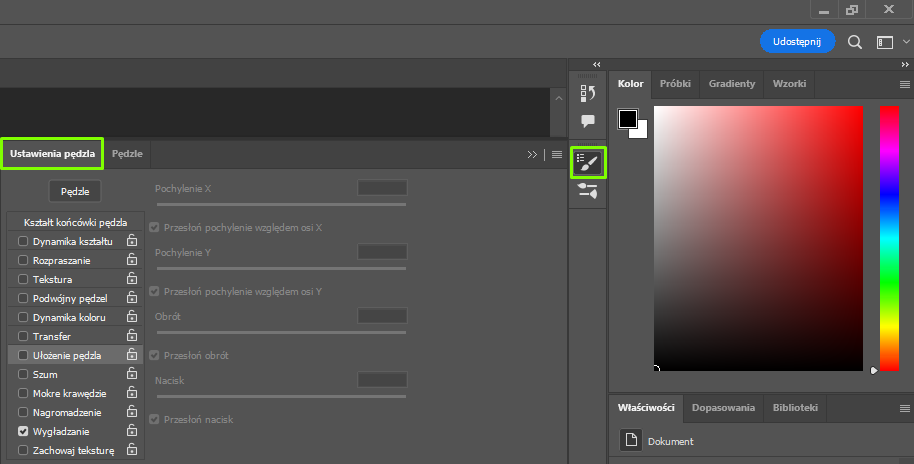Screen dimensions: 914x464
Task: Toggle lock for Szum
Action: tap(132, 374)
